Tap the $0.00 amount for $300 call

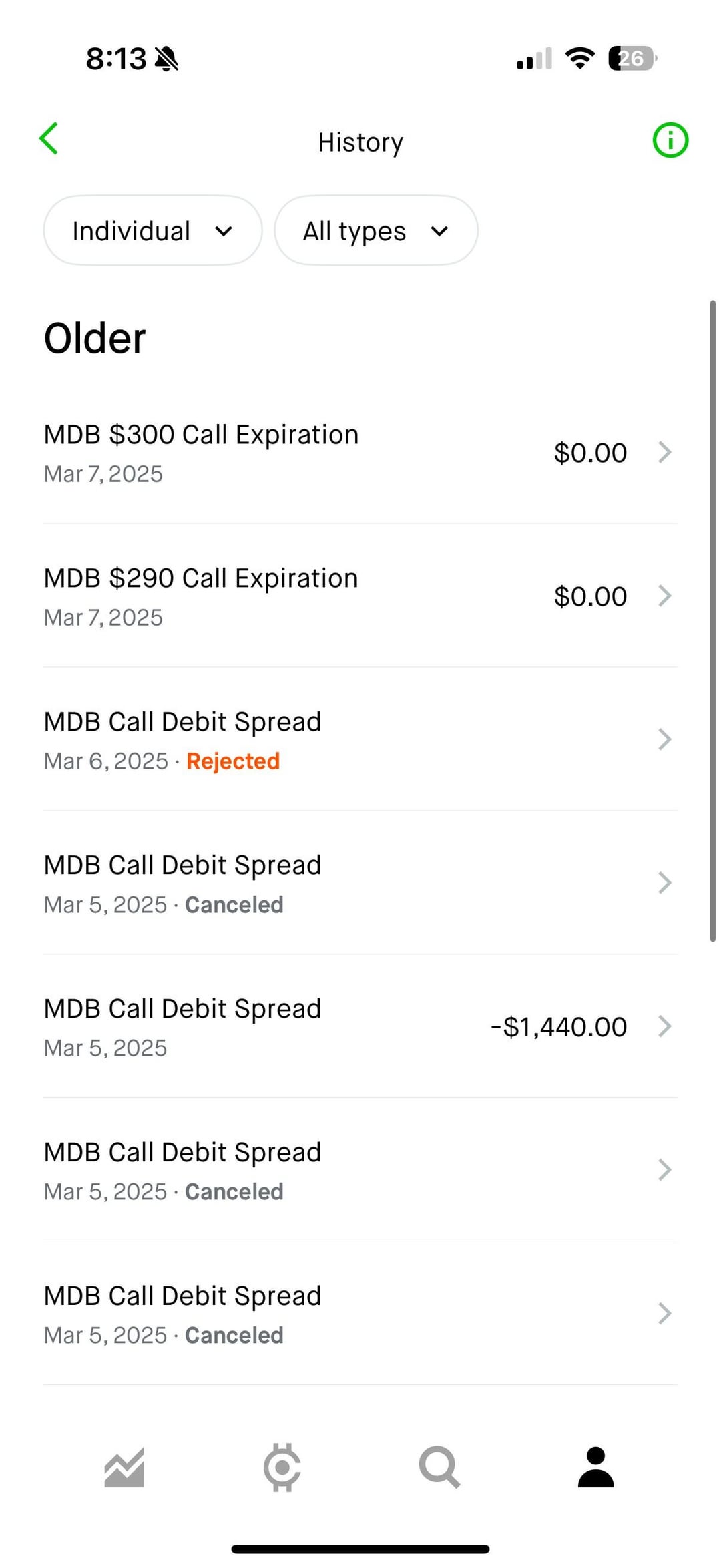pos(590,453)
